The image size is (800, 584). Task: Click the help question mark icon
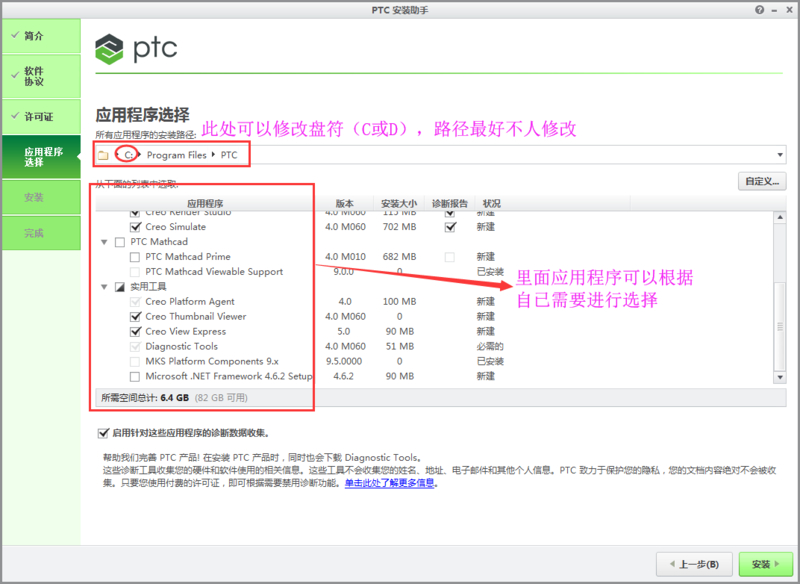point(760,10)
